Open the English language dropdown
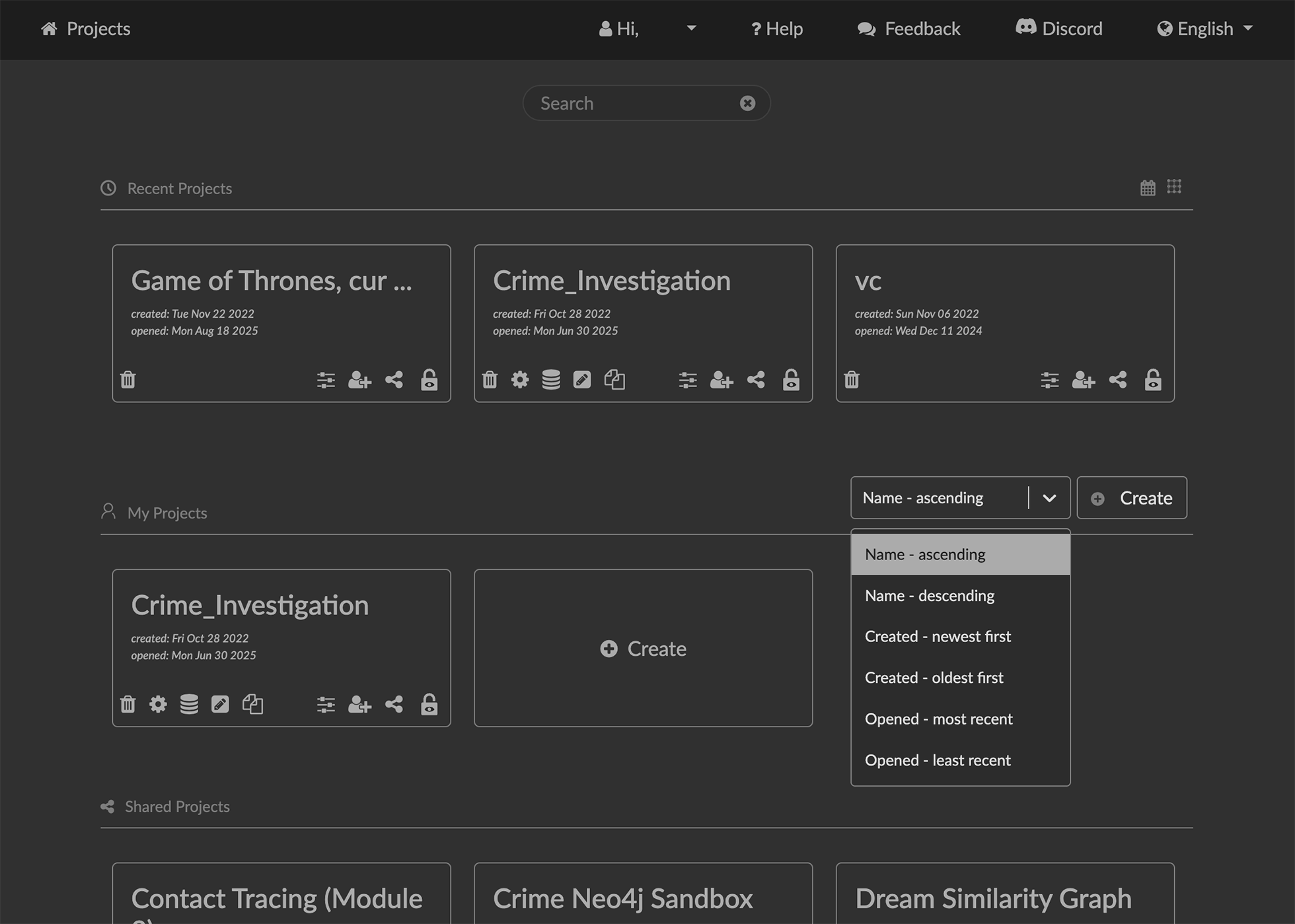This screenshot has width=1295, height=924. [1204, 28]
